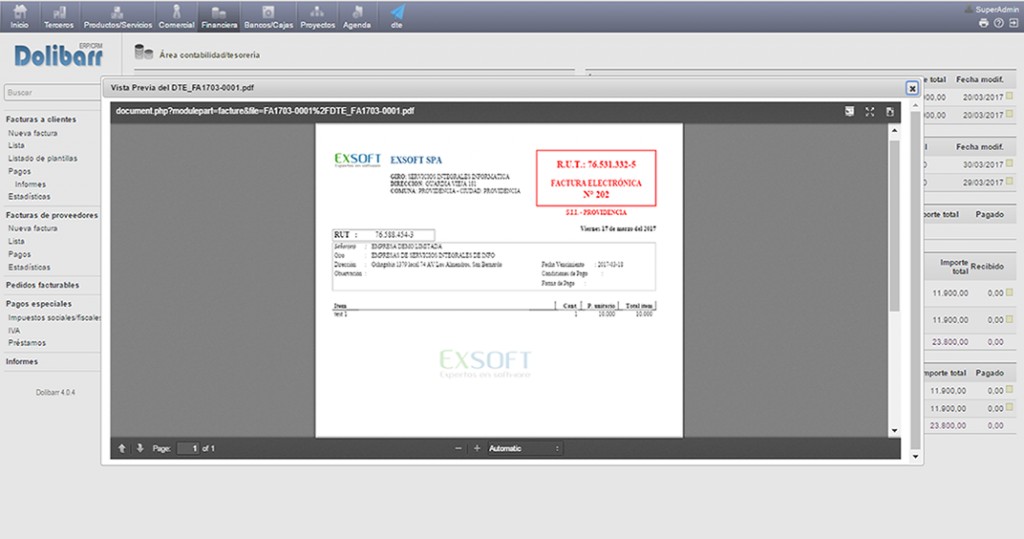Image resolution: width=1024 pixels, height=539 pixels.
Task: Click the Dolibarr logo
Action: pos(59,56)
